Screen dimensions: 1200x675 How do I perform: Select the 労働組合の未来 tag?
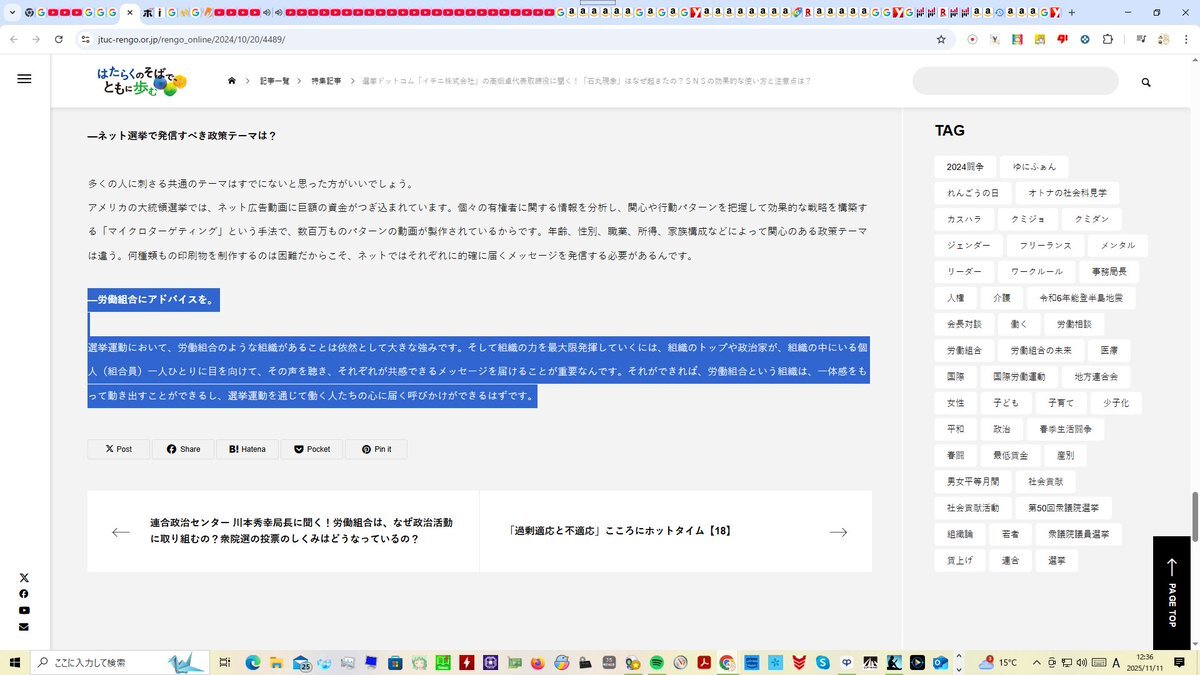pyautogui.click(x=1040, y=350)
